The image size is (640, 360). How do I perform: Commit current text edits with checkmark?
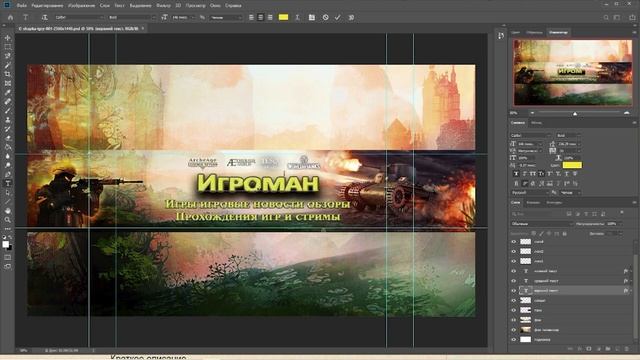click(x=338, y=18)
